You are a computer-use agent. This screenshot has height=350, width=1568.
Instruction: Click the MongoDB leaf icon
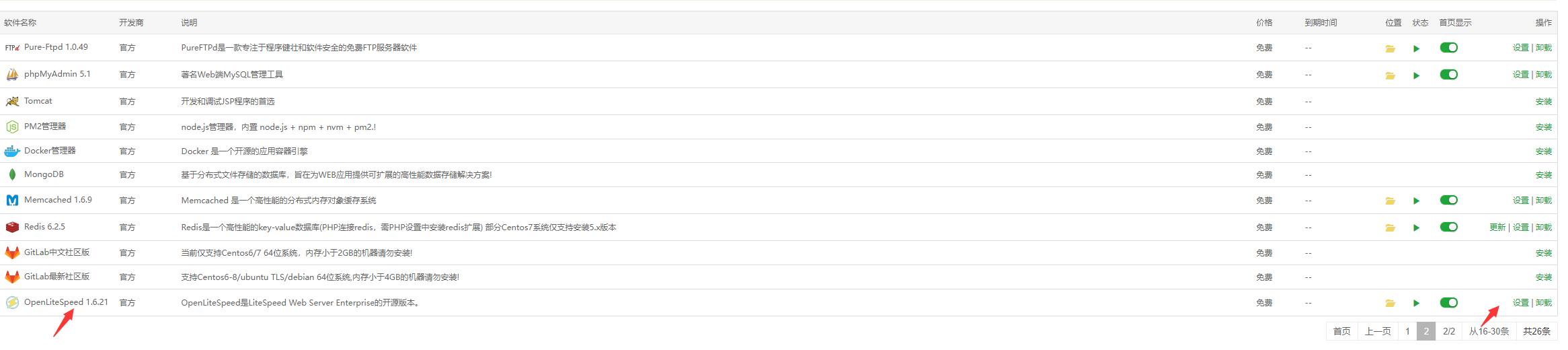tap(12, 174)
